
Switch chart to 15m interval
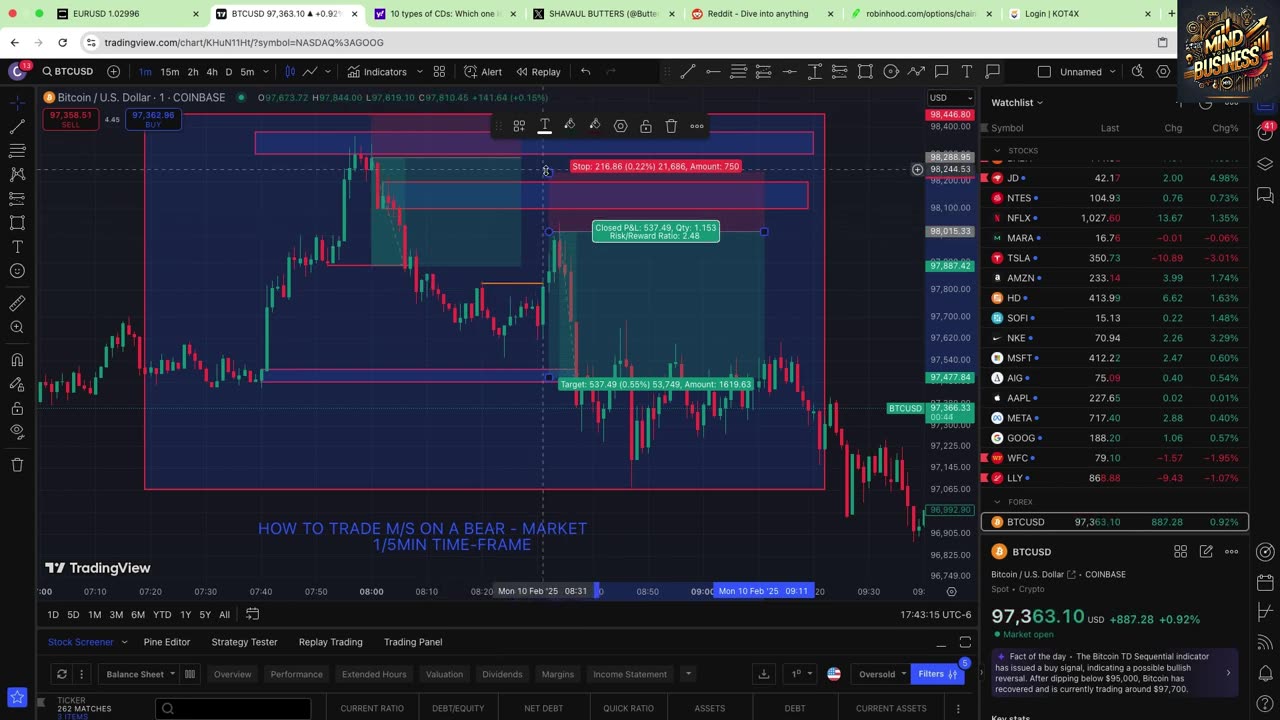[170, 72]
